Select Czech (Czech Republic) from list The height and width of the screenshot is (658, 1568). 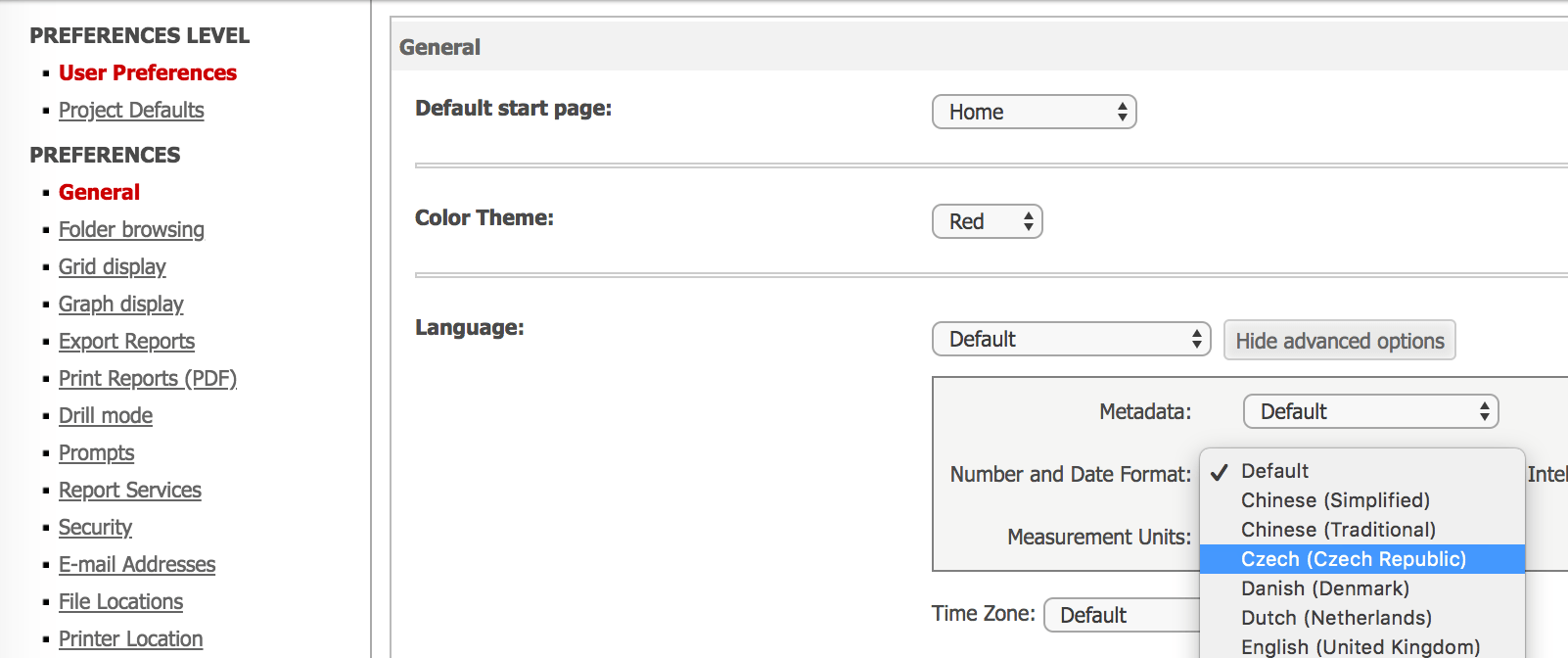1354,559
